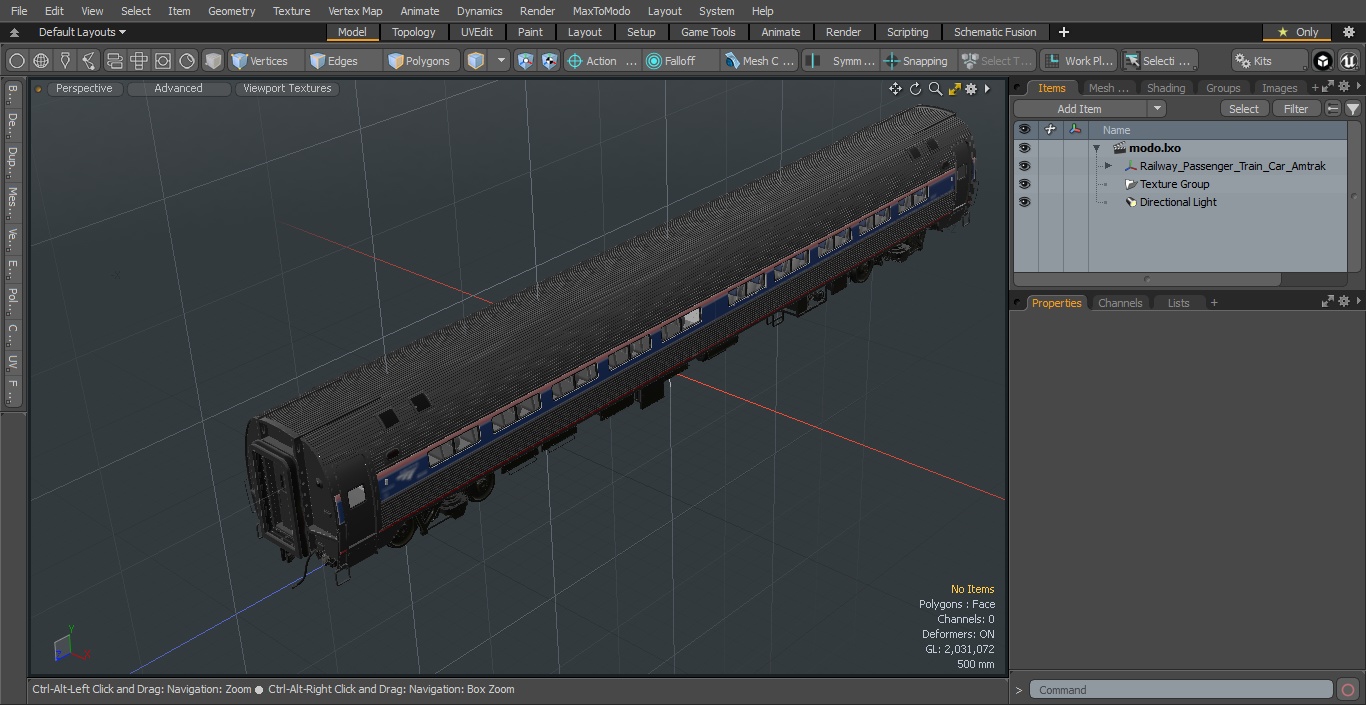Switch to the Schematic Fusion tab

[995, 32]
